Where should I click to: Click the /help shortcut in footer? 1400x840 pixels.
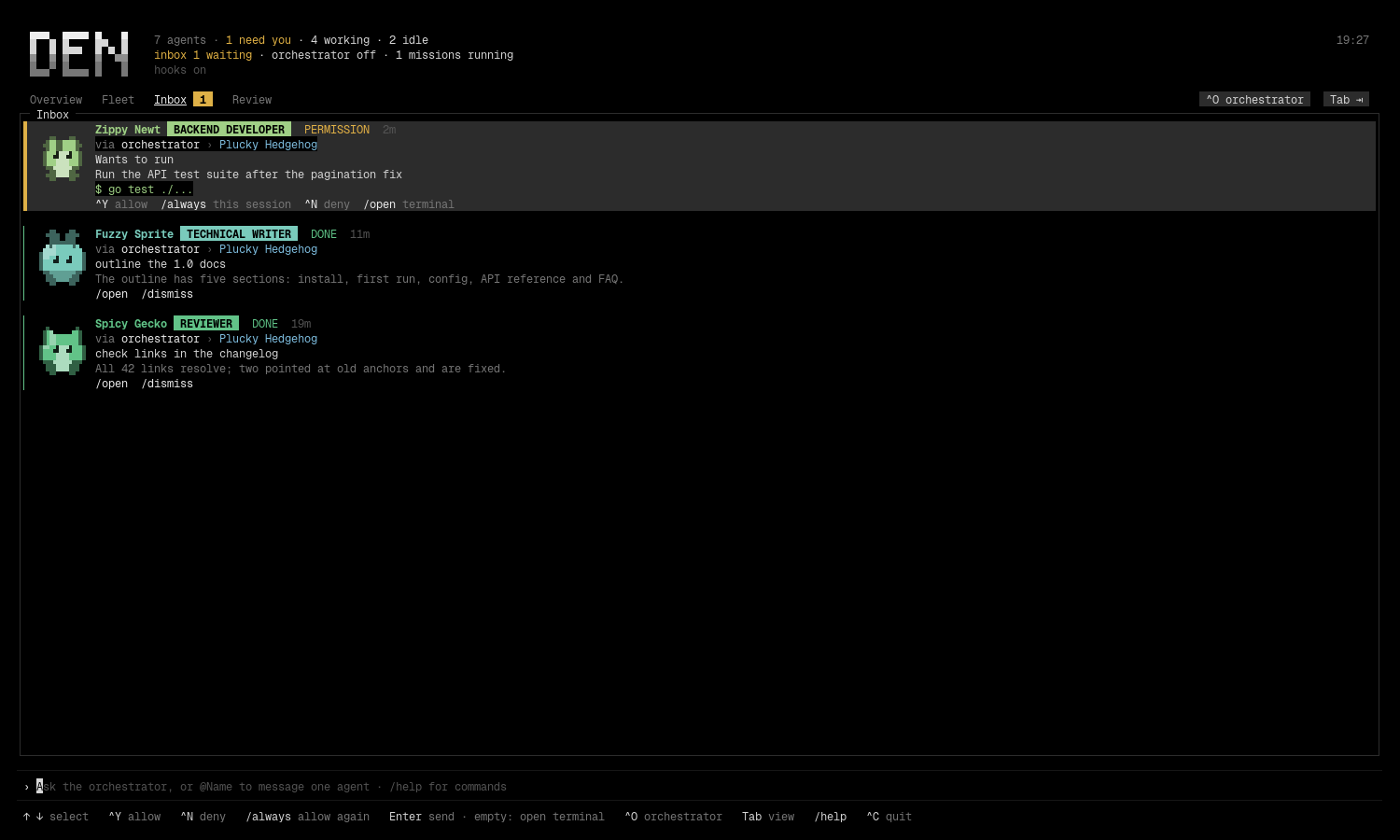(831, 817)
